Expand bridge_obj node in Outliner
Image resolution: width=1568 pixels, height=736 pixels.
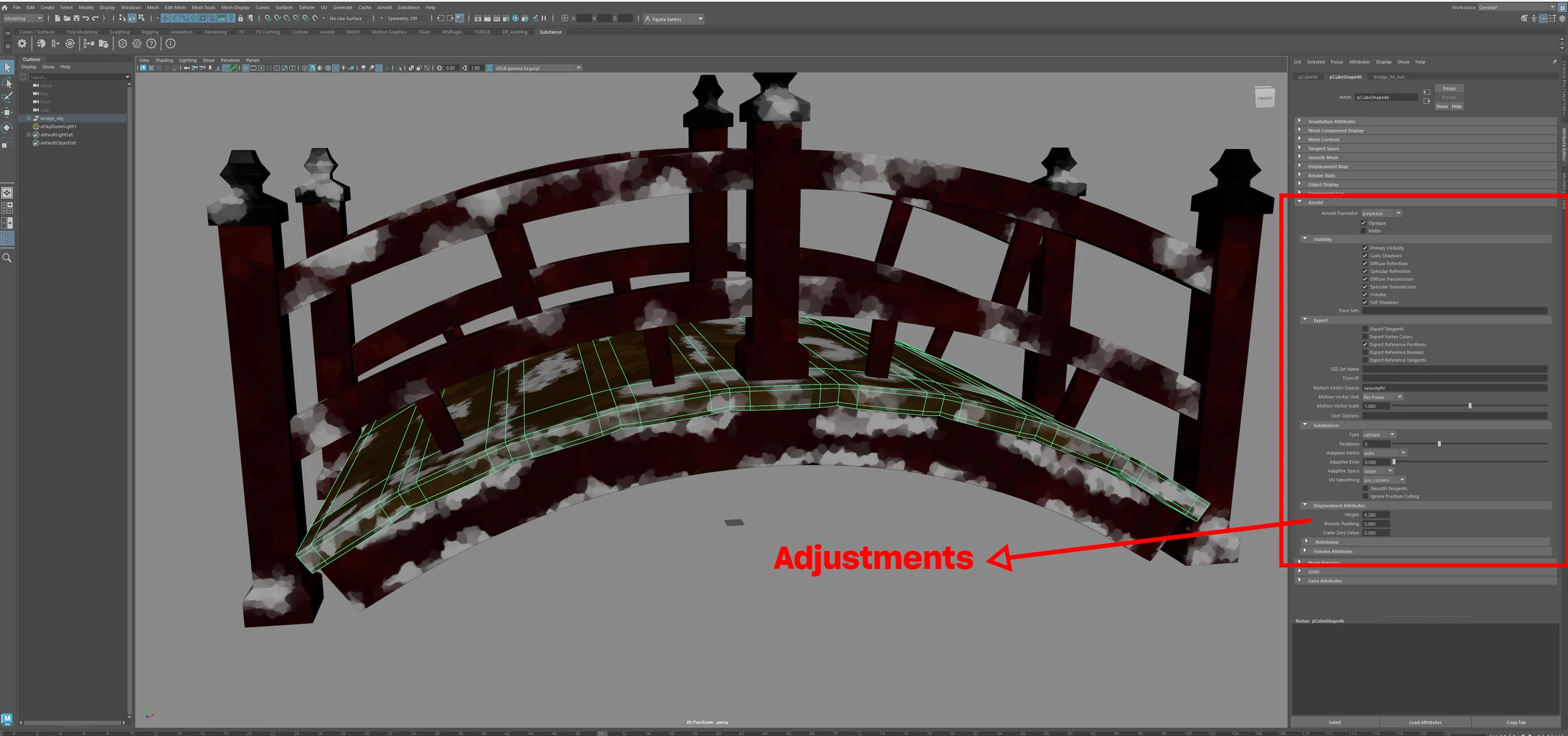click(29, 118)
